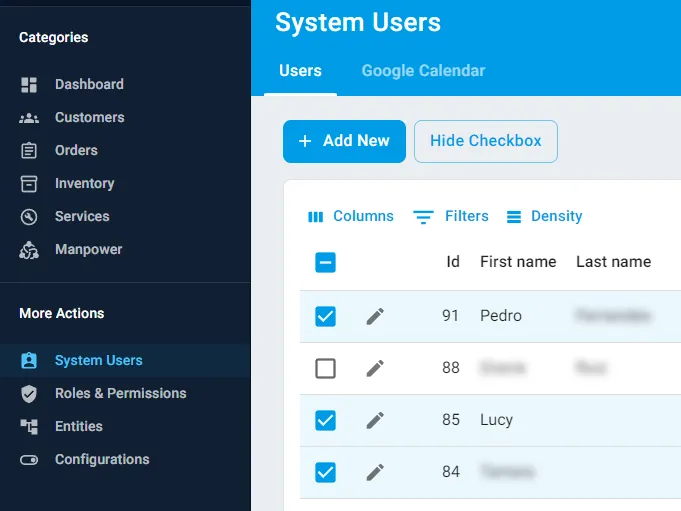
Task: Edit user 88 with pencil icon
Action: (375, 369)
